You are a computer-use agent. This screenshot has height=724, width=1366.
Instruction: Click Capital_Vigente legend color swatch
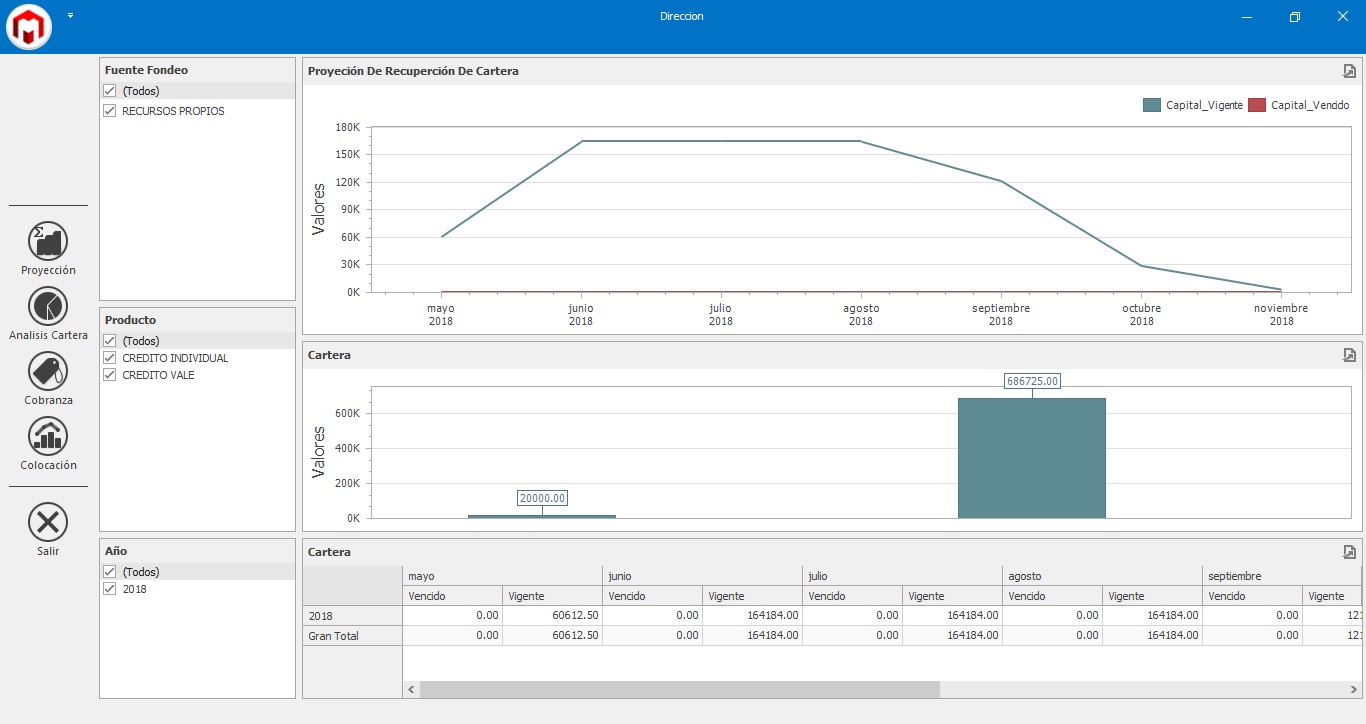click(x=1152, y=105)
